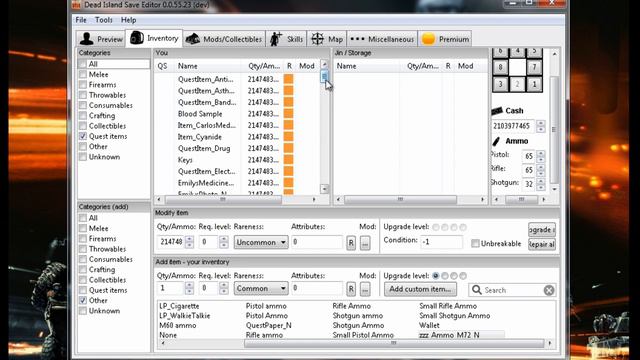Open the Help menu

128,20
